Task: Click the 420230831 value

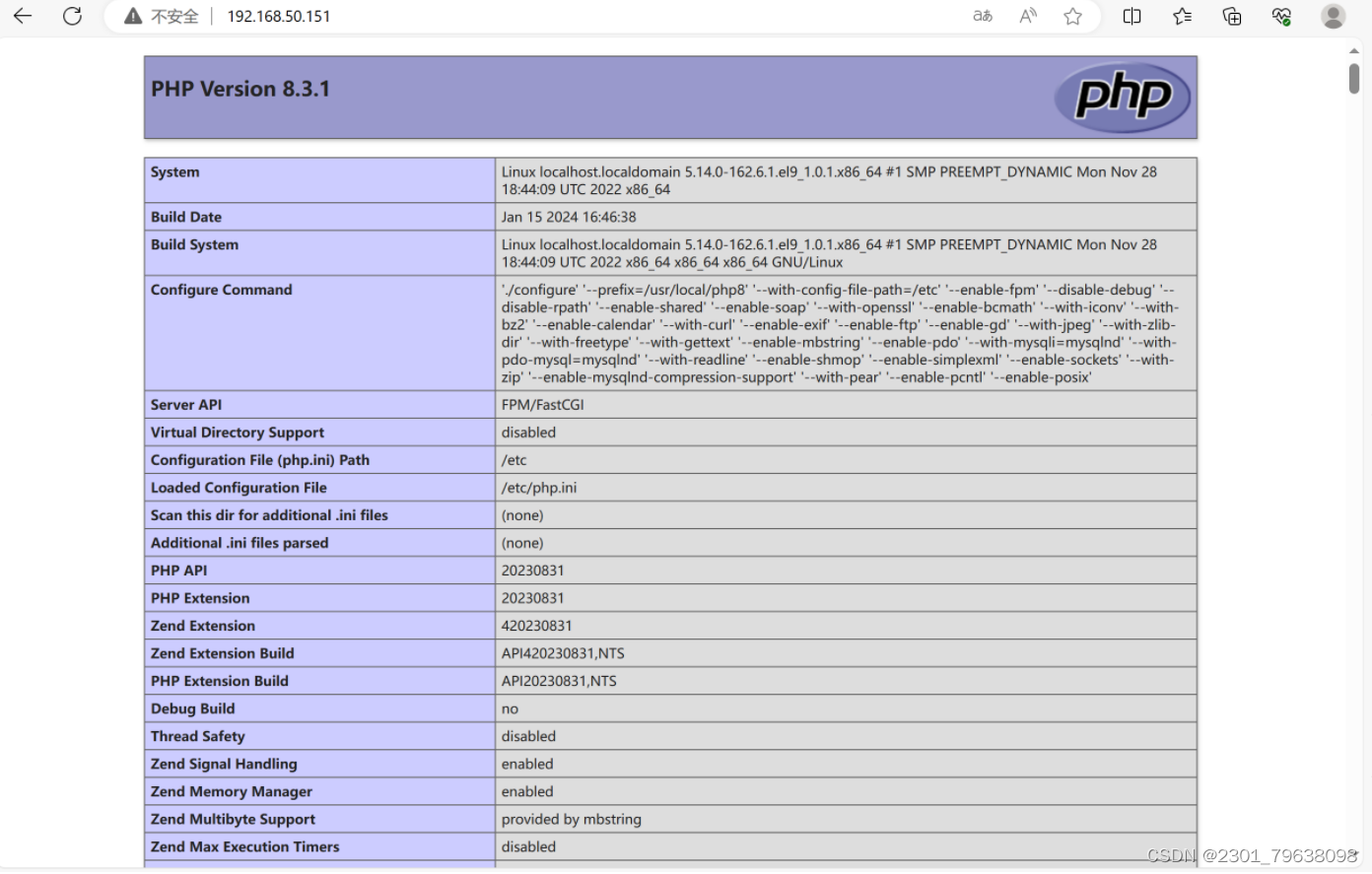Action: [537, 626]
